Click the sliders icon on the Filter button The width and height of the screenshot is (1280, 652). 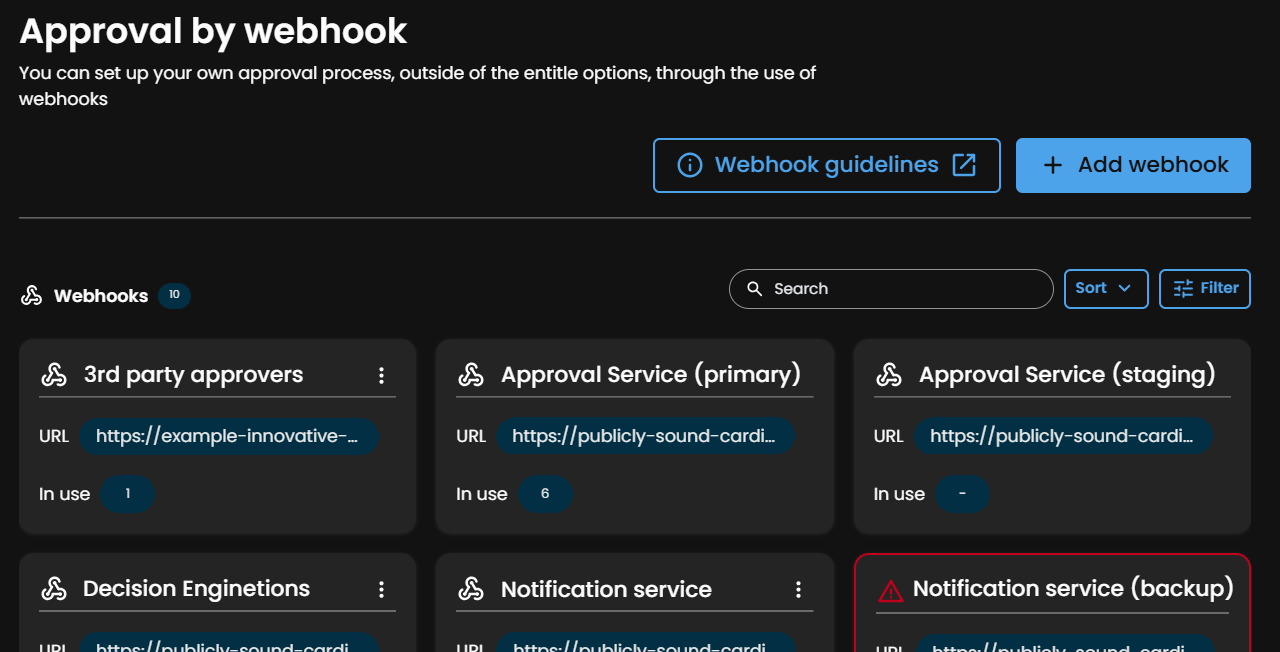tap(1183, 289)
